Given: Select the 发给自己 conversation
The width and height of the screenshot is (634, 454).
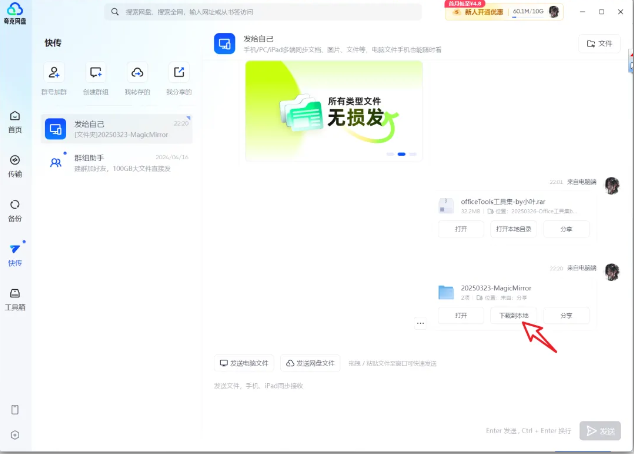Looking at the screenshot, I should point(118,128).
